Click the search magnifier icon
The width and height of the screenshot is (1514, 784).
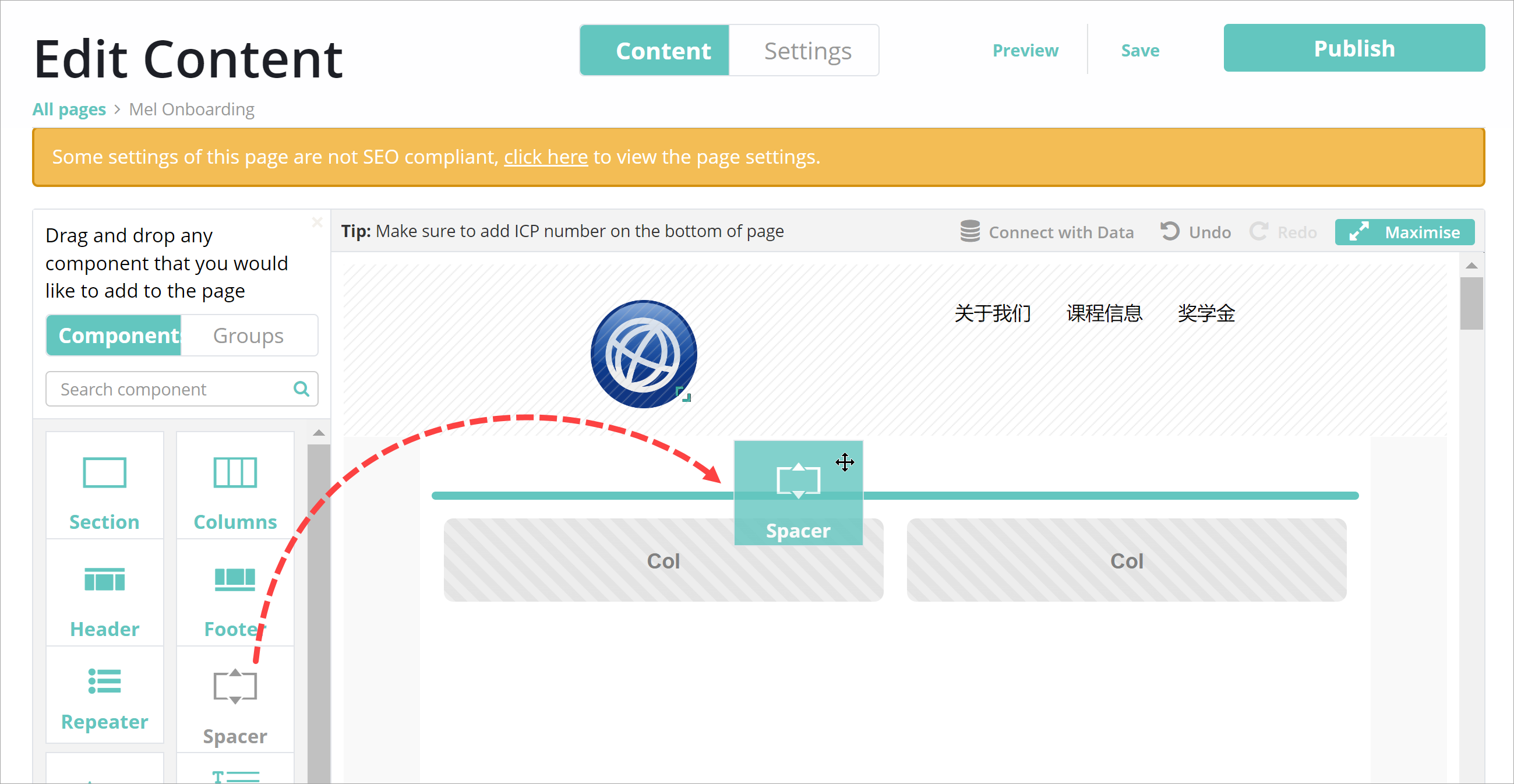click(x=301, y=389)
